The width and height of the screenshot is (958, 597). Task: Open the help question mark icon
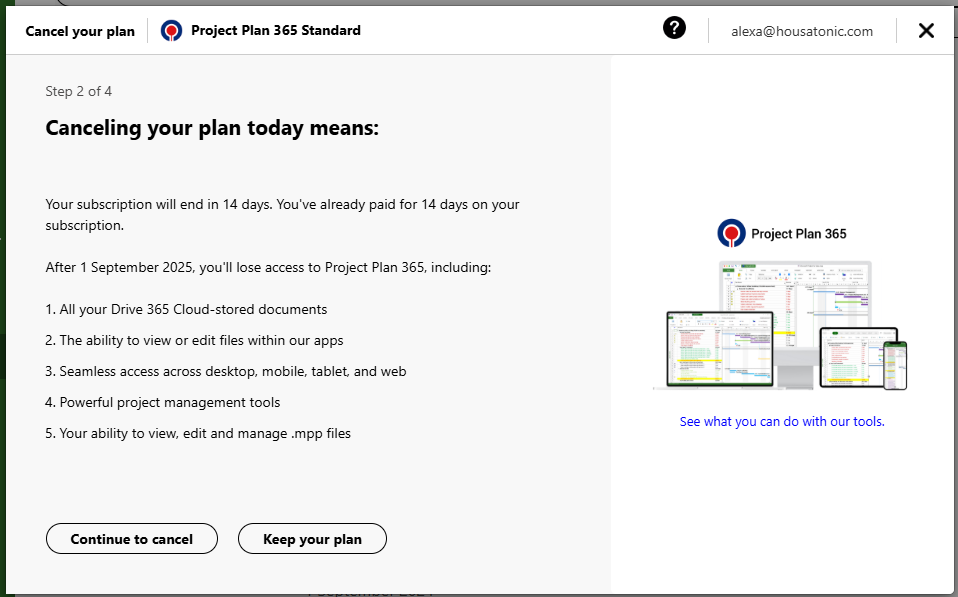tap(675, 28)
